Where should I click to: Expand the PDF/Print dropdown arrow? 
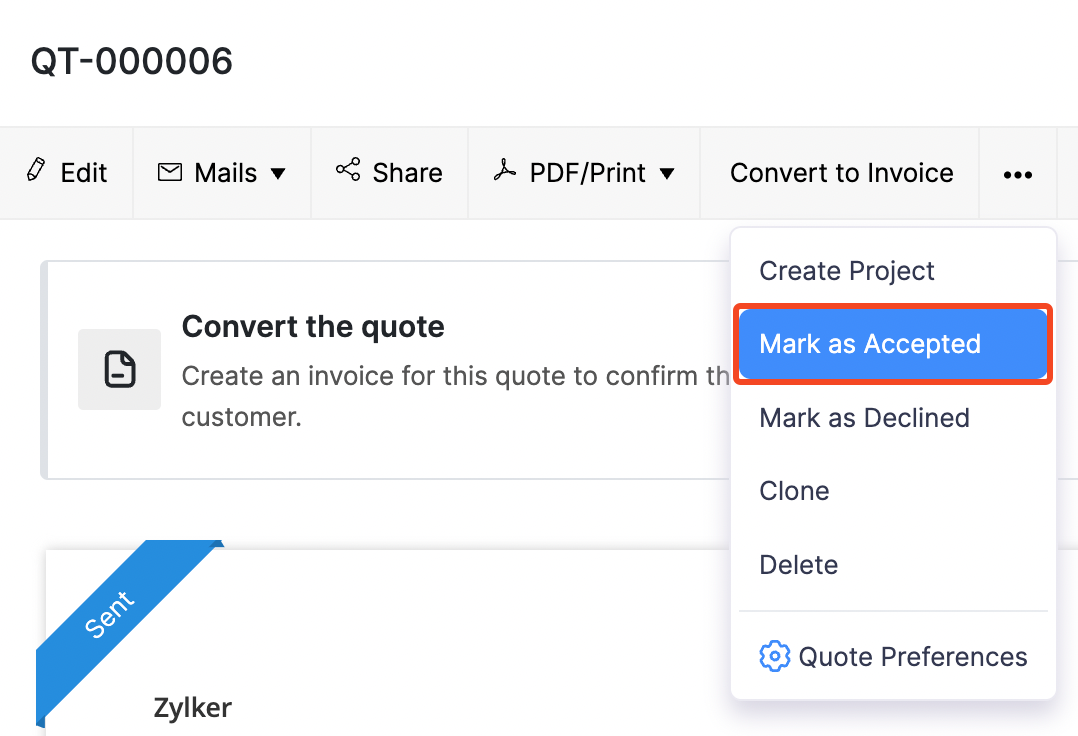click(667, 174)
